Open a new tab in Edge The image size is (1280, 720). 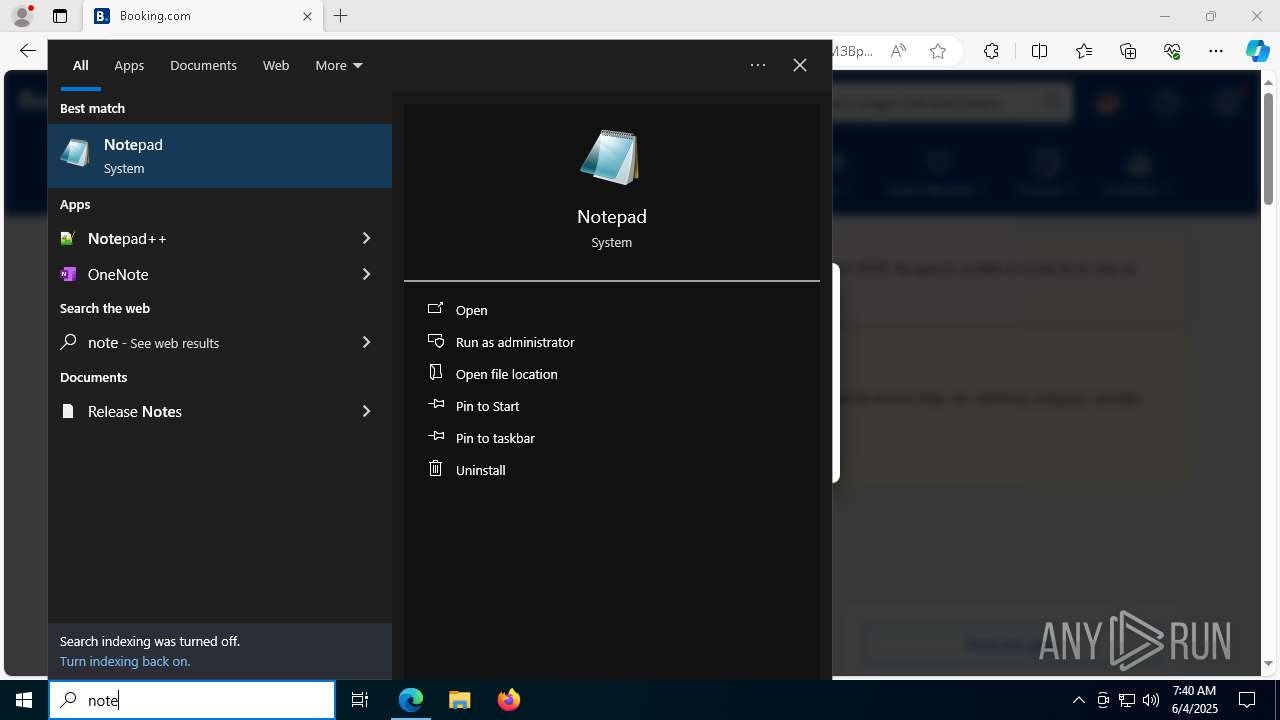(x=341, y=16)
